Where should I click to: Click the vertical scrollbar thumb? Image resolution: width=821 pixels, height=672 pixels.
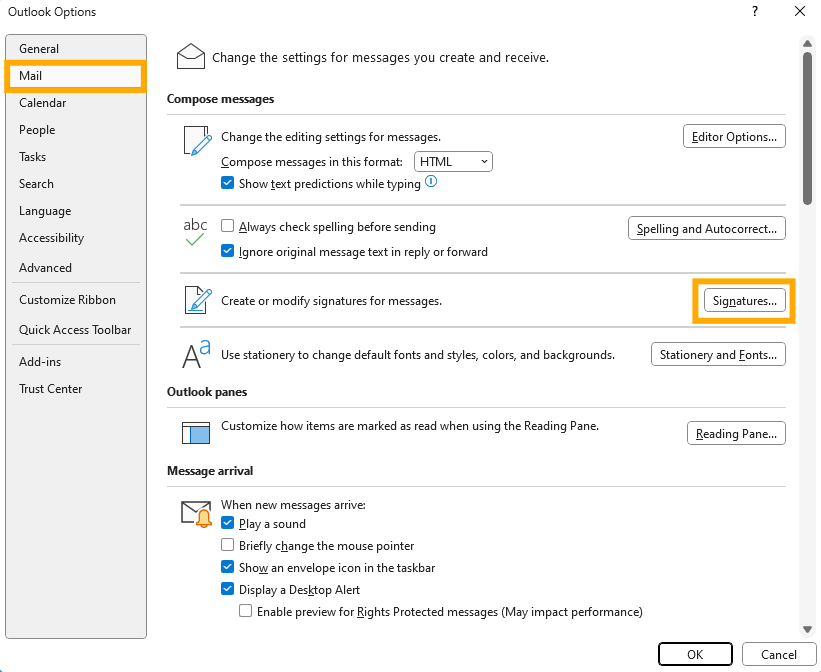807,128
